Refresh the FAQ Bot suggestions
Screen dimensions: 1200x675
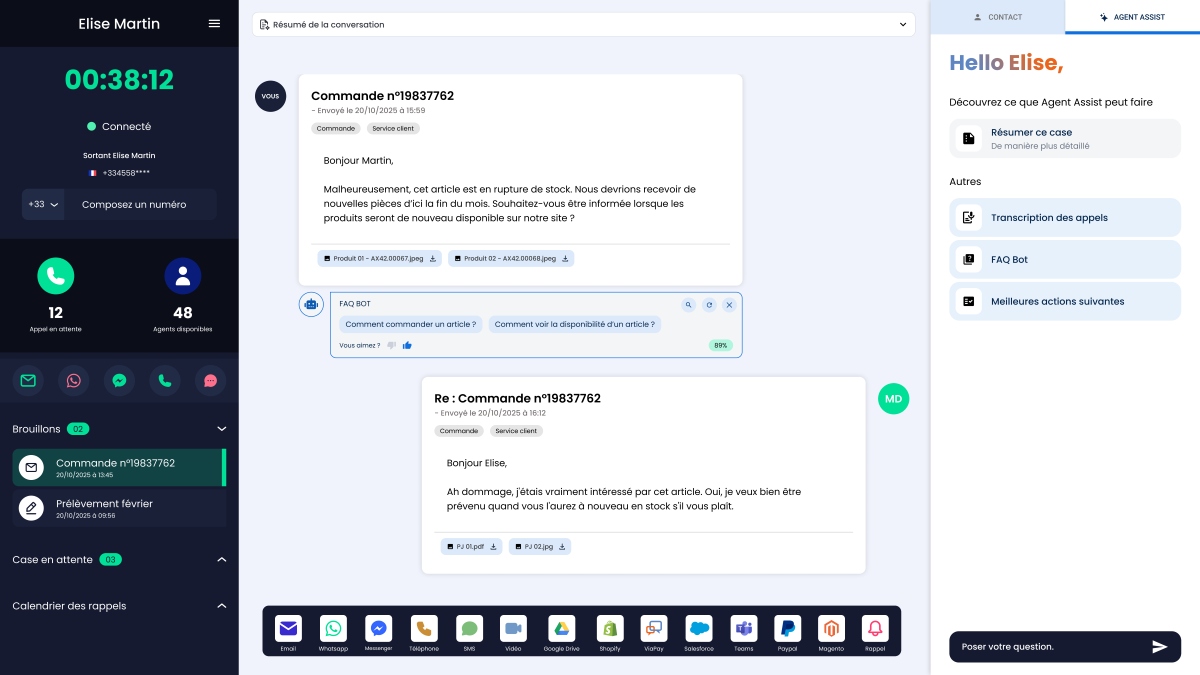(x=709, y=305)
